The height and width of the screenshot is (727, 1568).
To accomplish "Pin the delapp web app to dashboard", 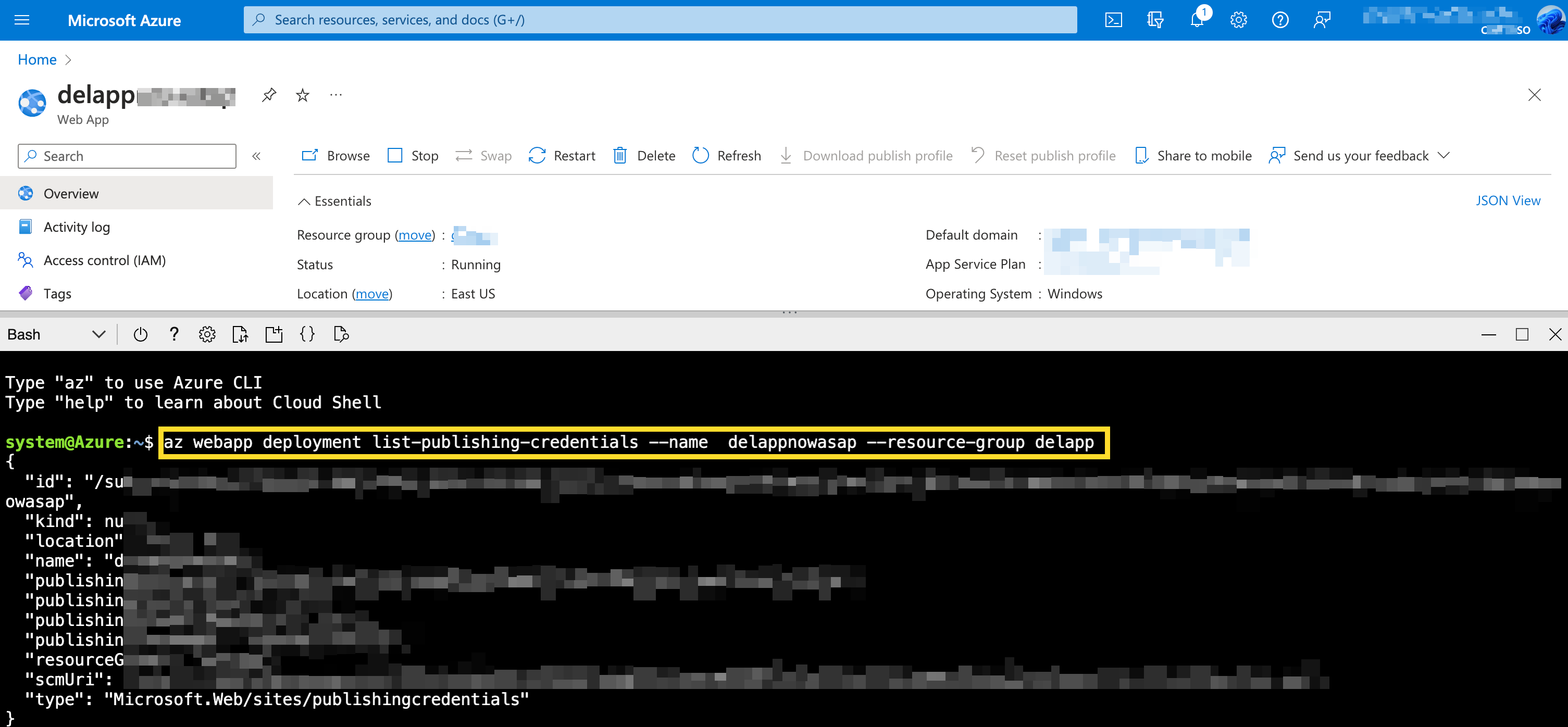I will pos(268,95).
